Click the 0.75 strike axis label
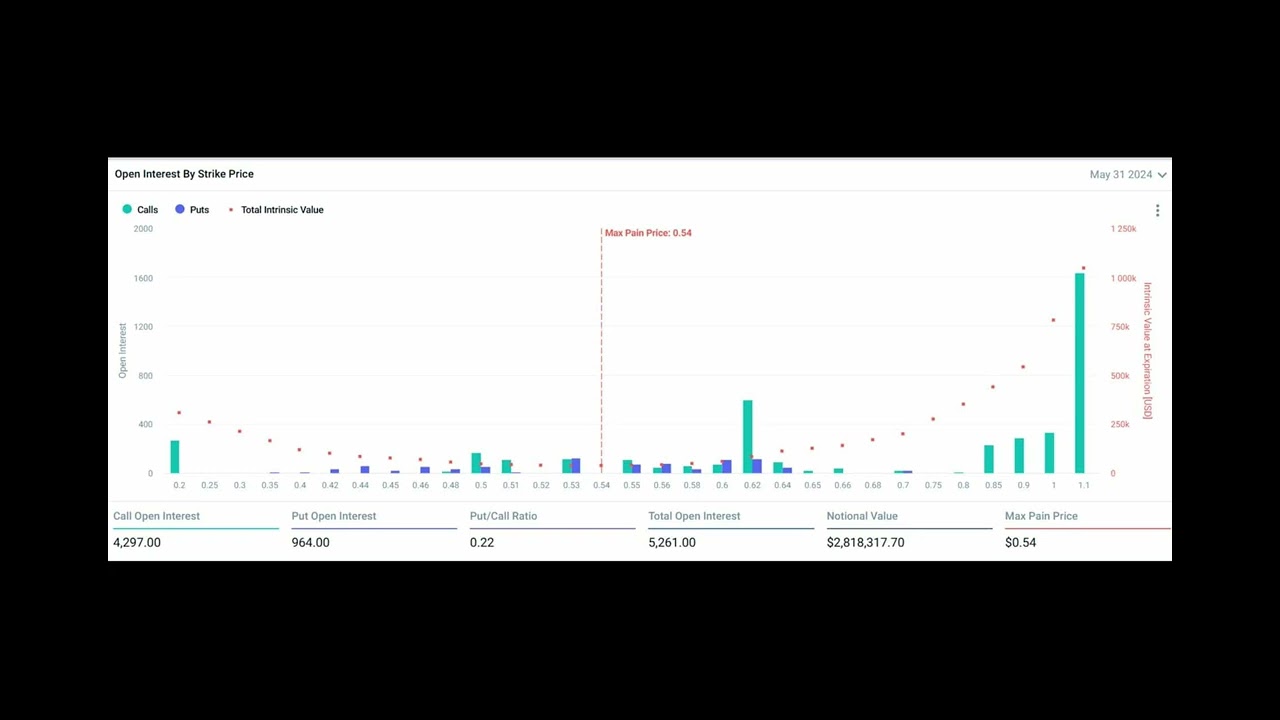 coord(933,485)
